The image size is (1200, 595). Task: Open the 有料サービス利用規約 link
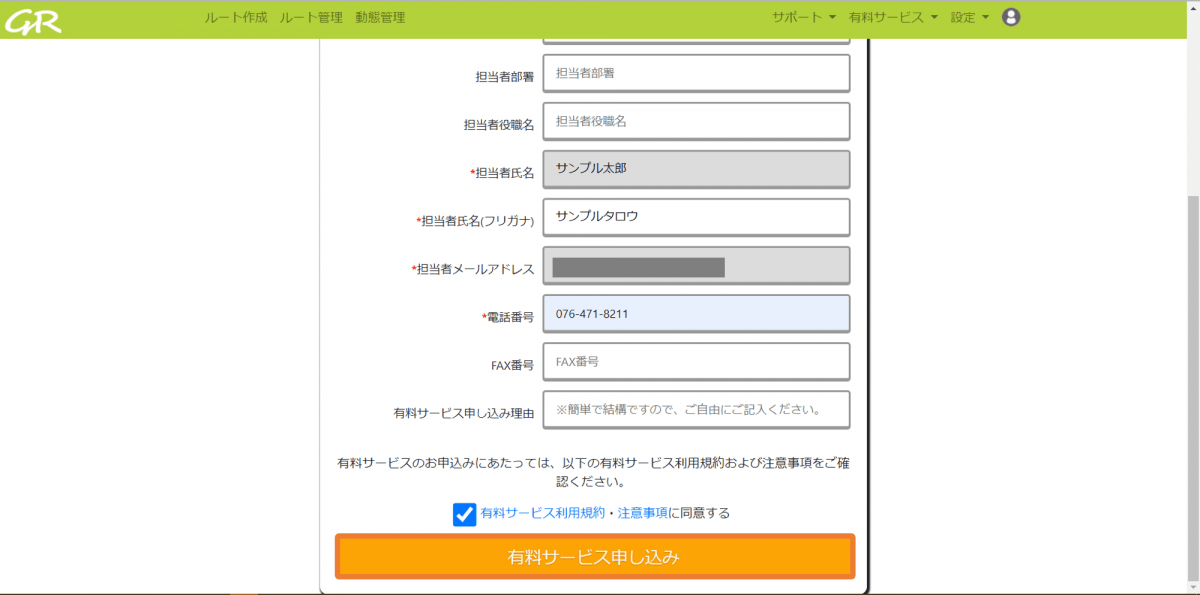pos(542,513)
